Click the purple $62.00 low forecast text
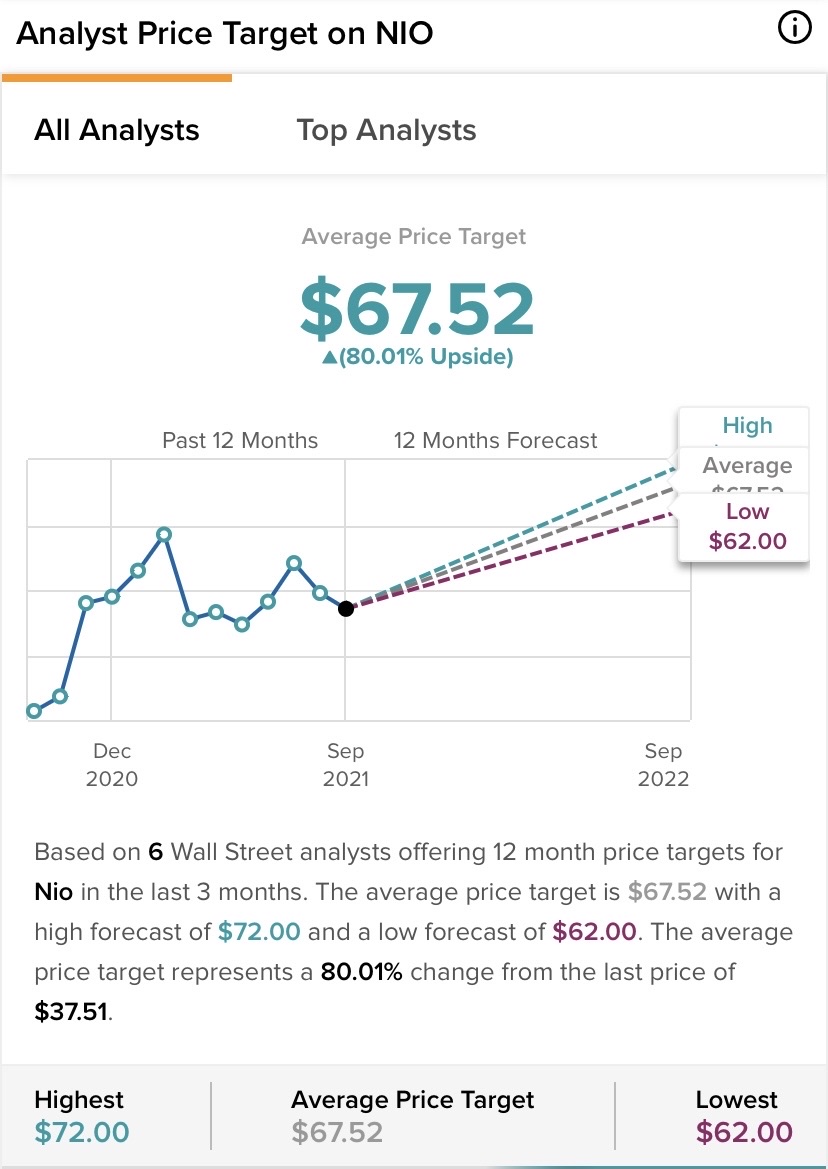The width and height of the screenshot is (828, 1169). click(x=594, y=932)
